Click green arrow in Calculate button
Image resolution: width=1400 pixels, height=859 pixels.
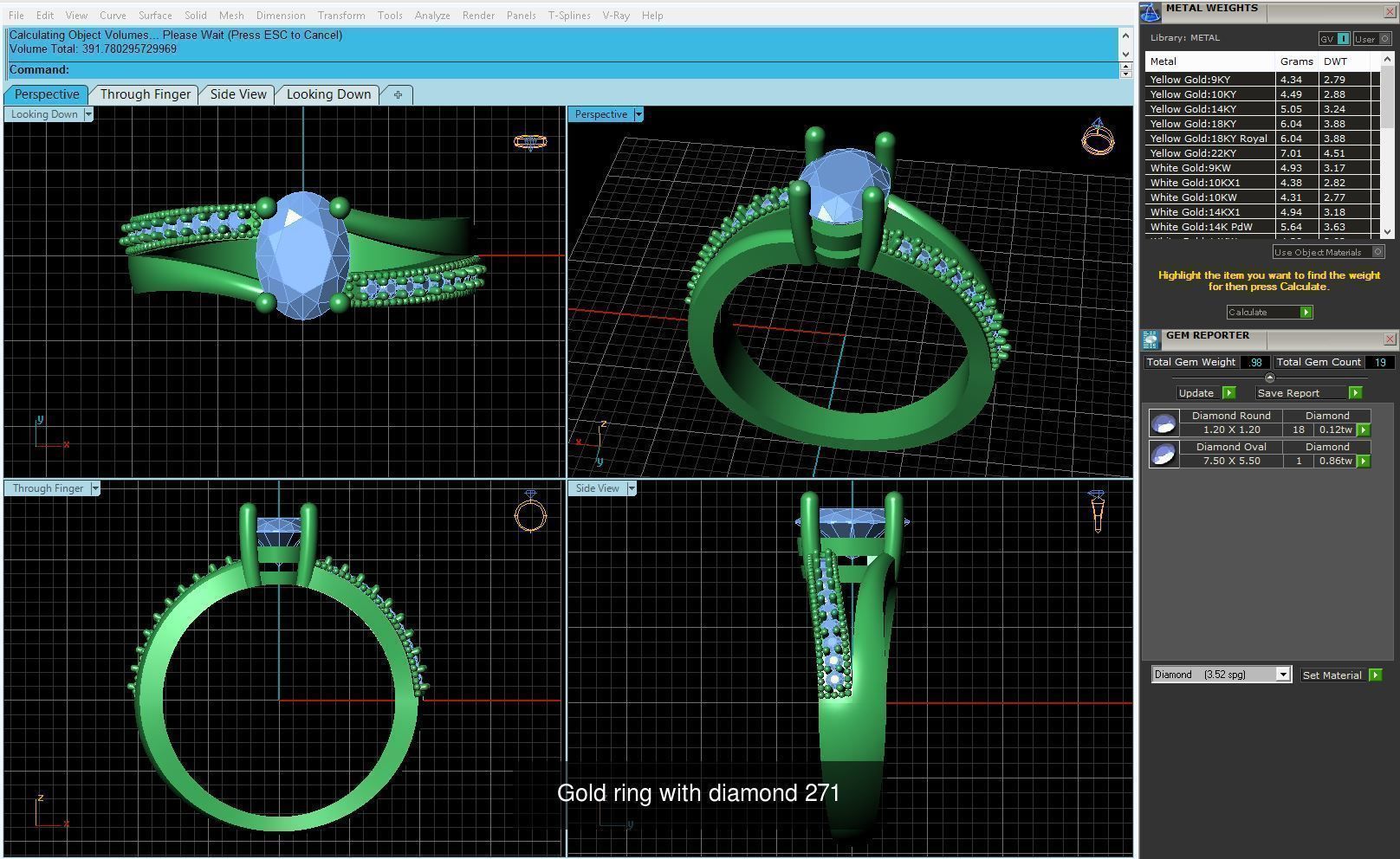pos(1306,312)
